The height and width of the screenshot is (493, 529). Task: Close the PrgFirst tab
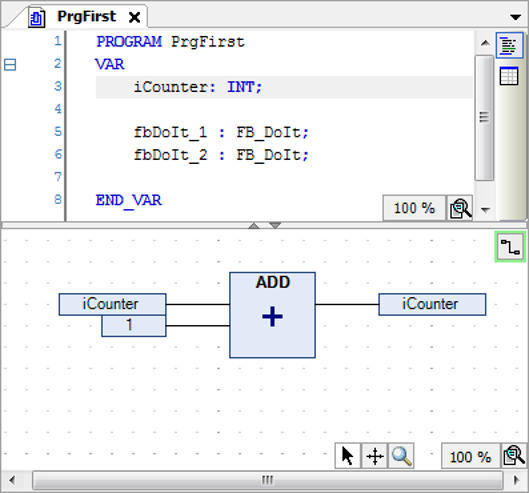click(x=135, y=17)
